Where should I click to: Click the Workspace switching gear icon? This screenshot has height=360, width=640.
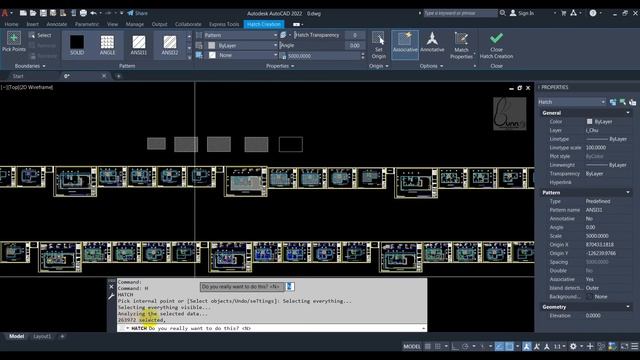(573, 347)
